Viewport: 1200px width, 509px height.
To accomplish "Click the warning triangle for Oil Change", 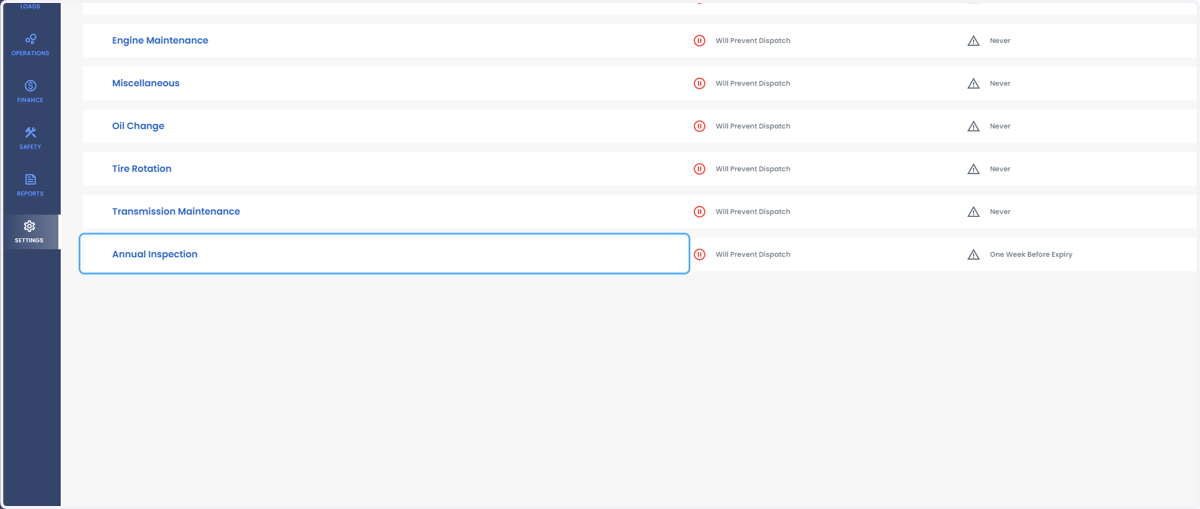I will 973,126.
